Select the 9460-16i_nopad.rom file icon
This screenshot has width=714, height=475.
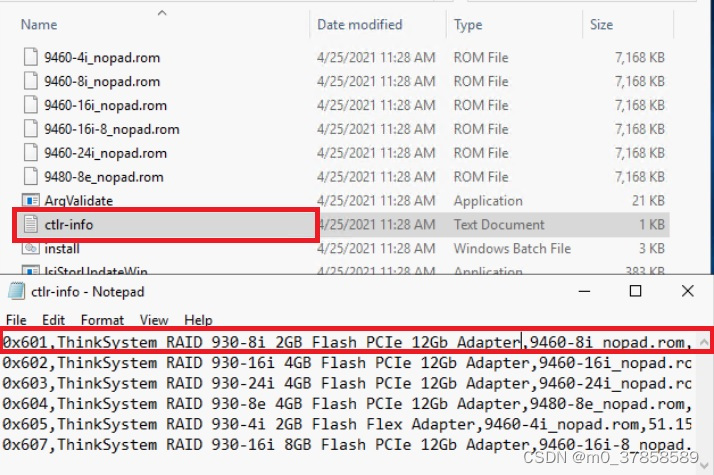(31, 105)
